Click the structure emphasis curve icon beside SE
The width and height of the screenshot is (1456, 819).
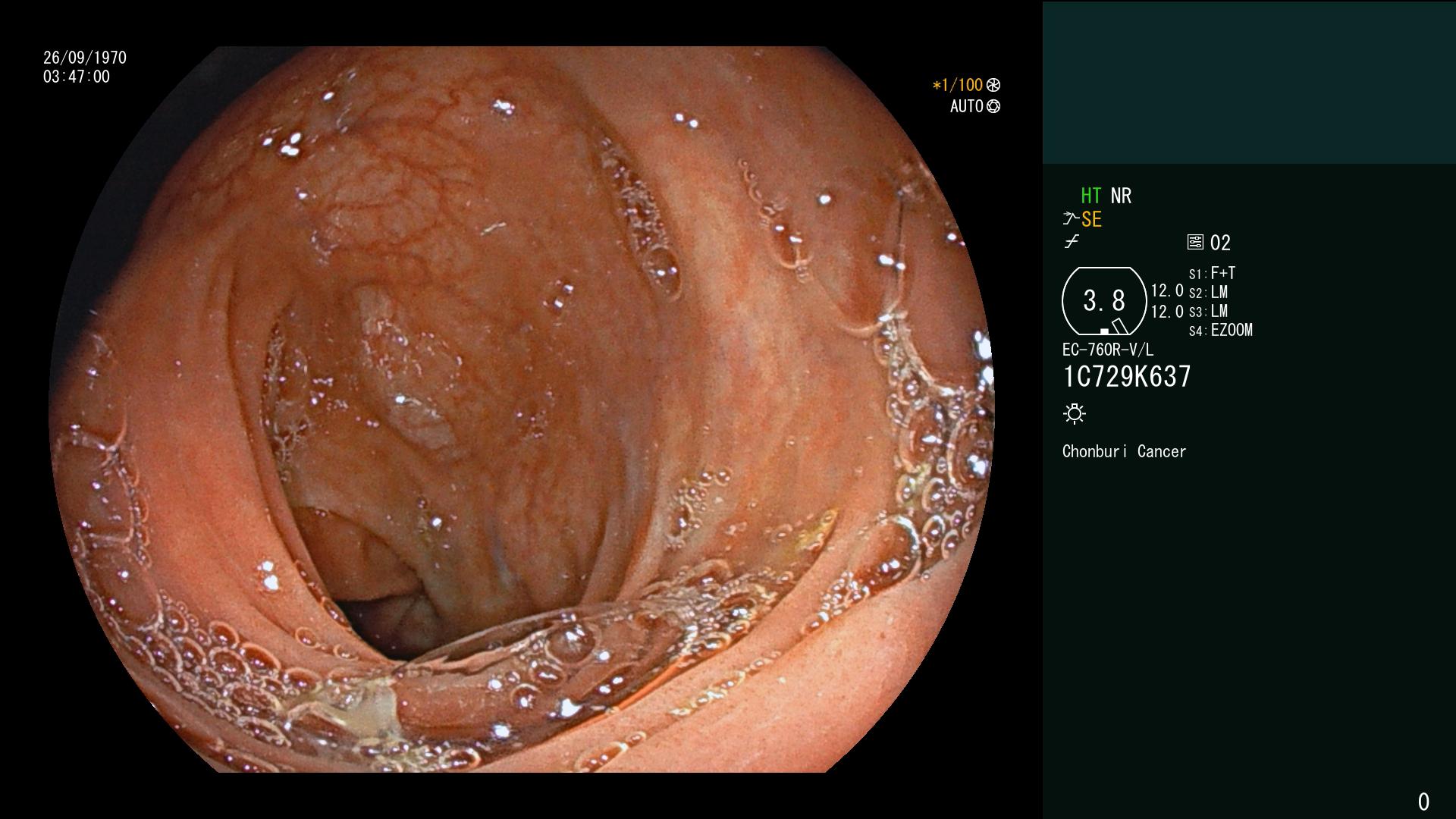[1071, 219]
